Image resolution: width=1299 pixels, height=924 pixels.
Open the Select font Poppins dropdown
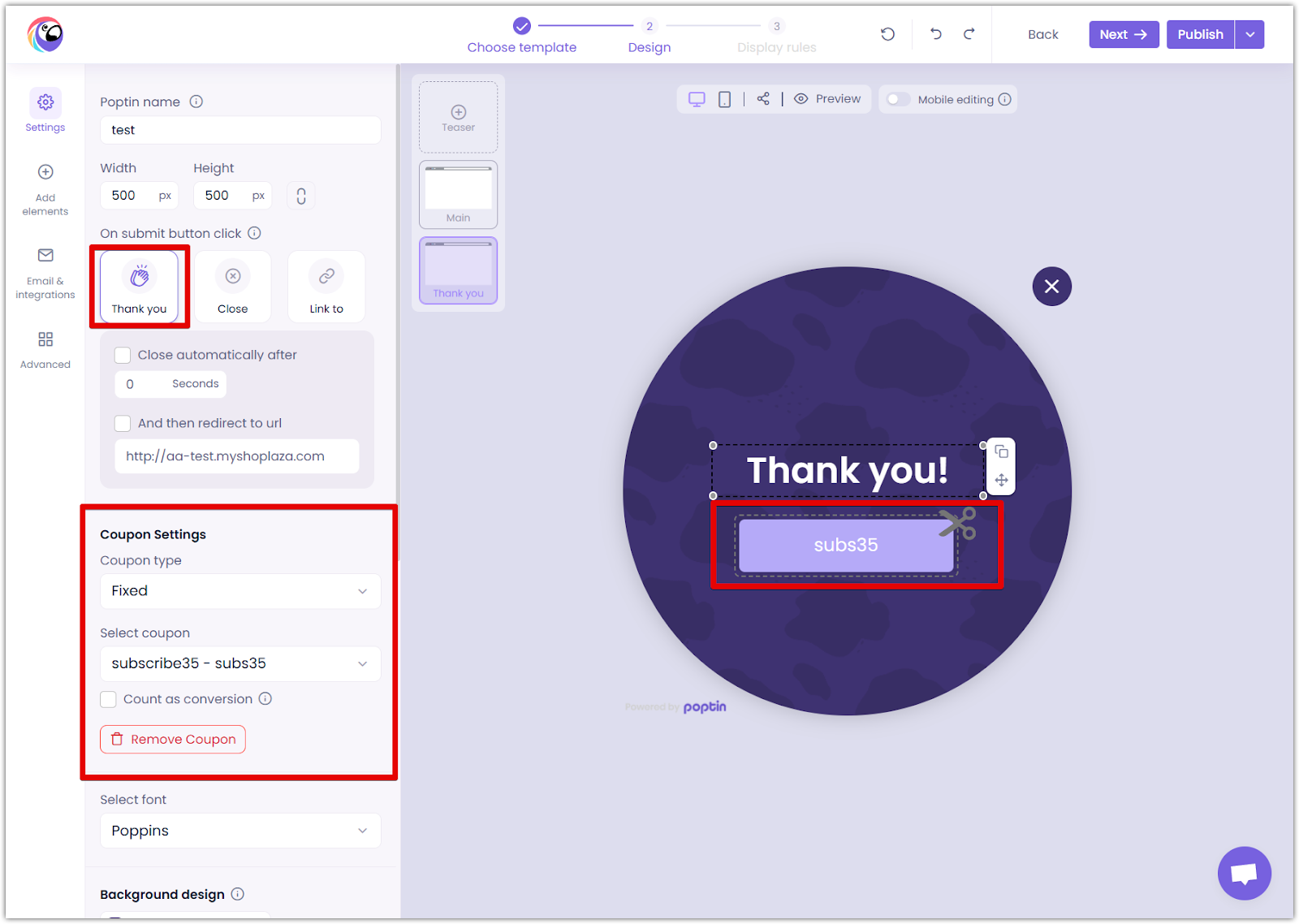point(240,831)
